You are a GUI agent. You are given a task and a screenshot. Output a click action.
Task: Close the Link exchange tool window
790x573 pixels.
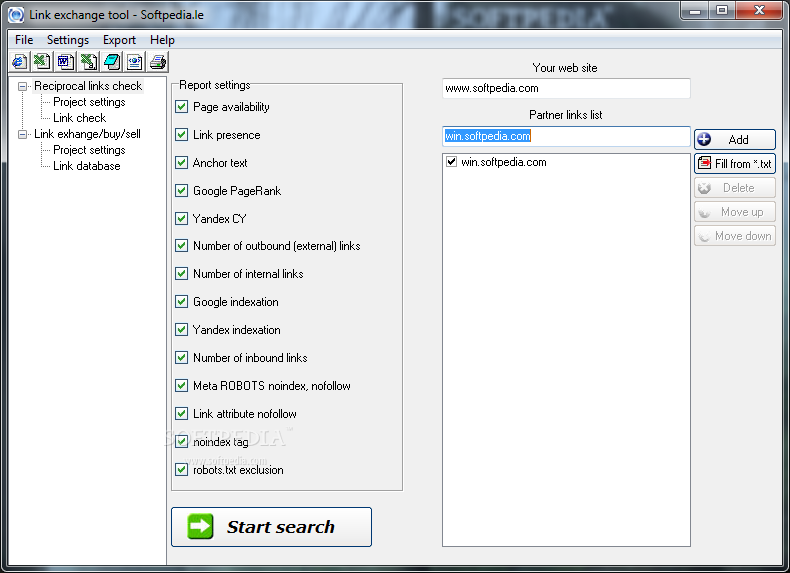click(759, 11)
